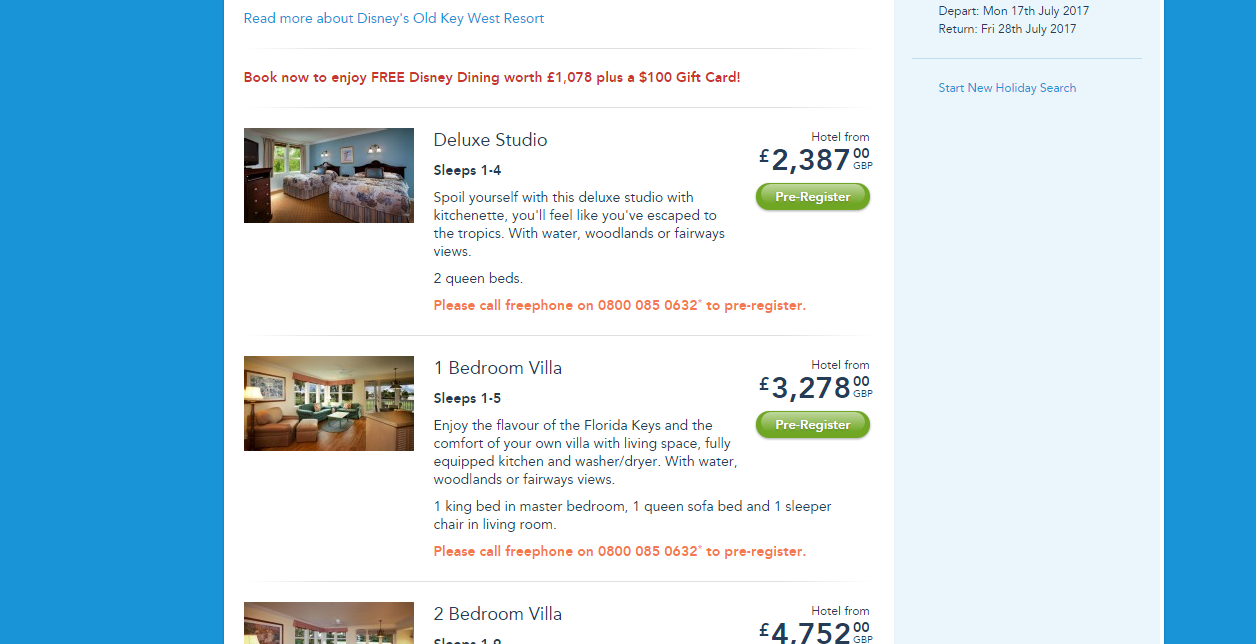Click the Sleeps 1-4 text for Deluxe Studio
1256x644 pixels.
point(468,170)
